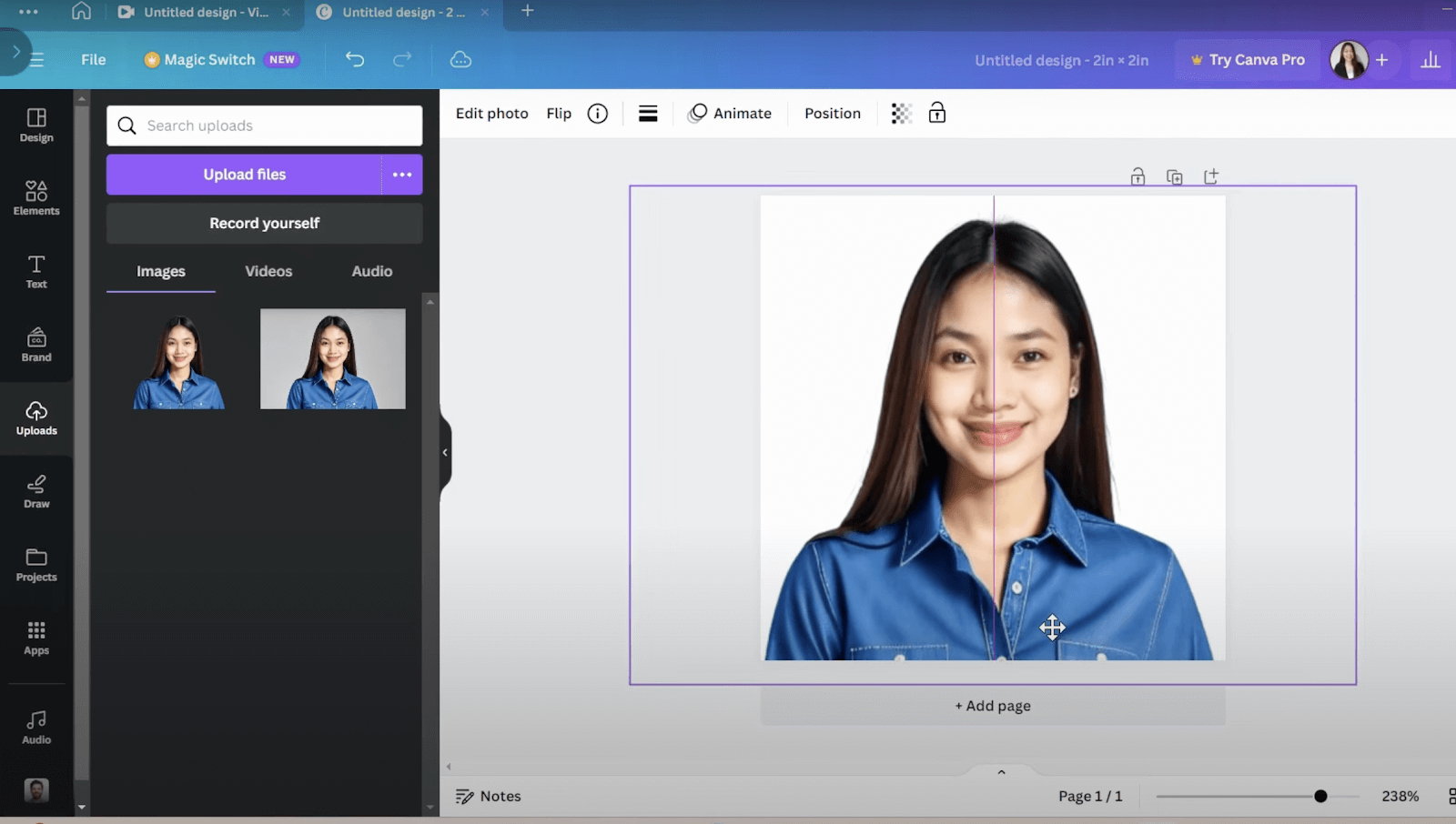This screenshot has width=1456, height=824.
Task: Click Try Canva Pro
Action: click(1248, 60)
